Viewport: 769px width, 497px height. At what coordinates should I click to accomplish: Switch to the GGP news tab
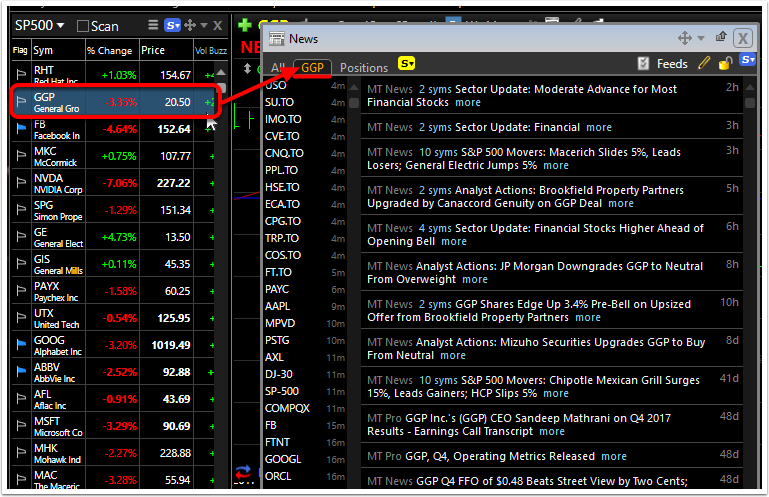click(x=312, y=68)
